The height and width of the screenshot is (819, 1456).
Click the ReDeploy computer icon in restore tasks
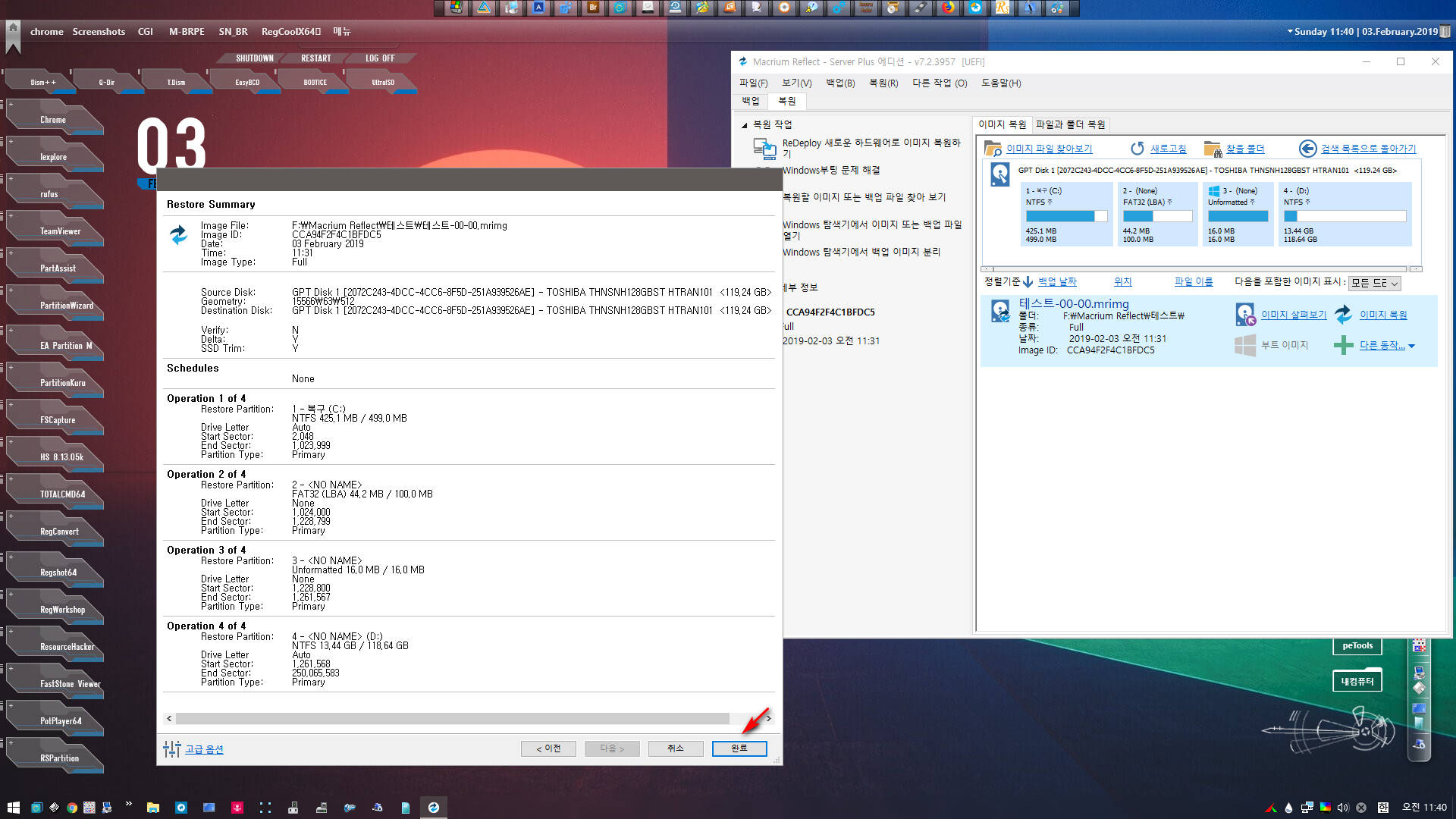click(764, 149)
